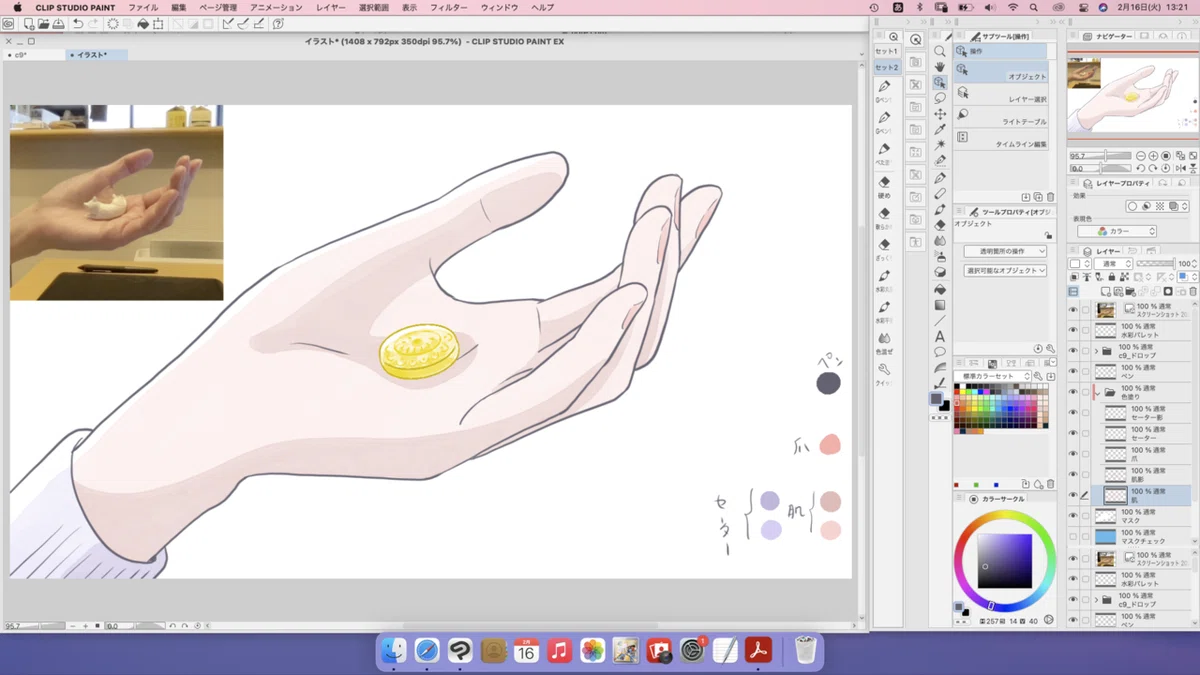The image size is (1200, 675).
Task: Click the 色混ぜ blend tool icon
Action: click(x=884, y=342)
